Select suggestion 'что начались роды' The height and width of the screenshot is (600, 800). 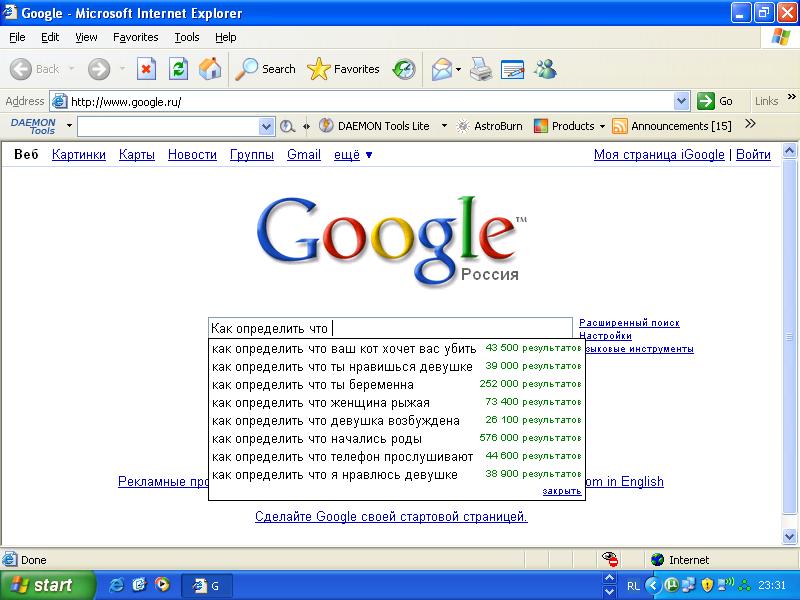coord(396,438)
